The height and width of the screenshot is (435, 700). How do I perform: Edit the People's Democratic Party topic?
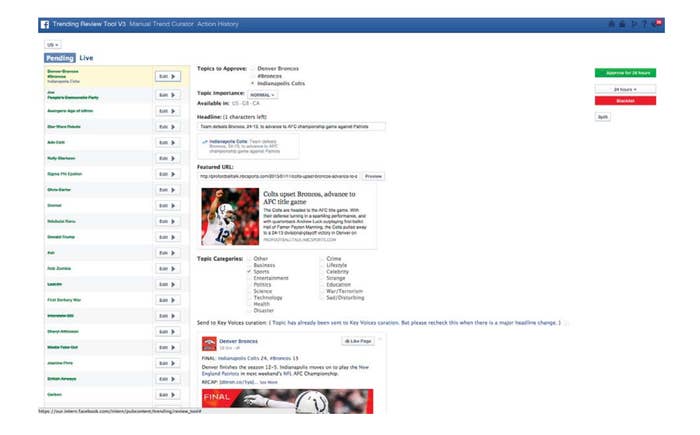(168, 95)
